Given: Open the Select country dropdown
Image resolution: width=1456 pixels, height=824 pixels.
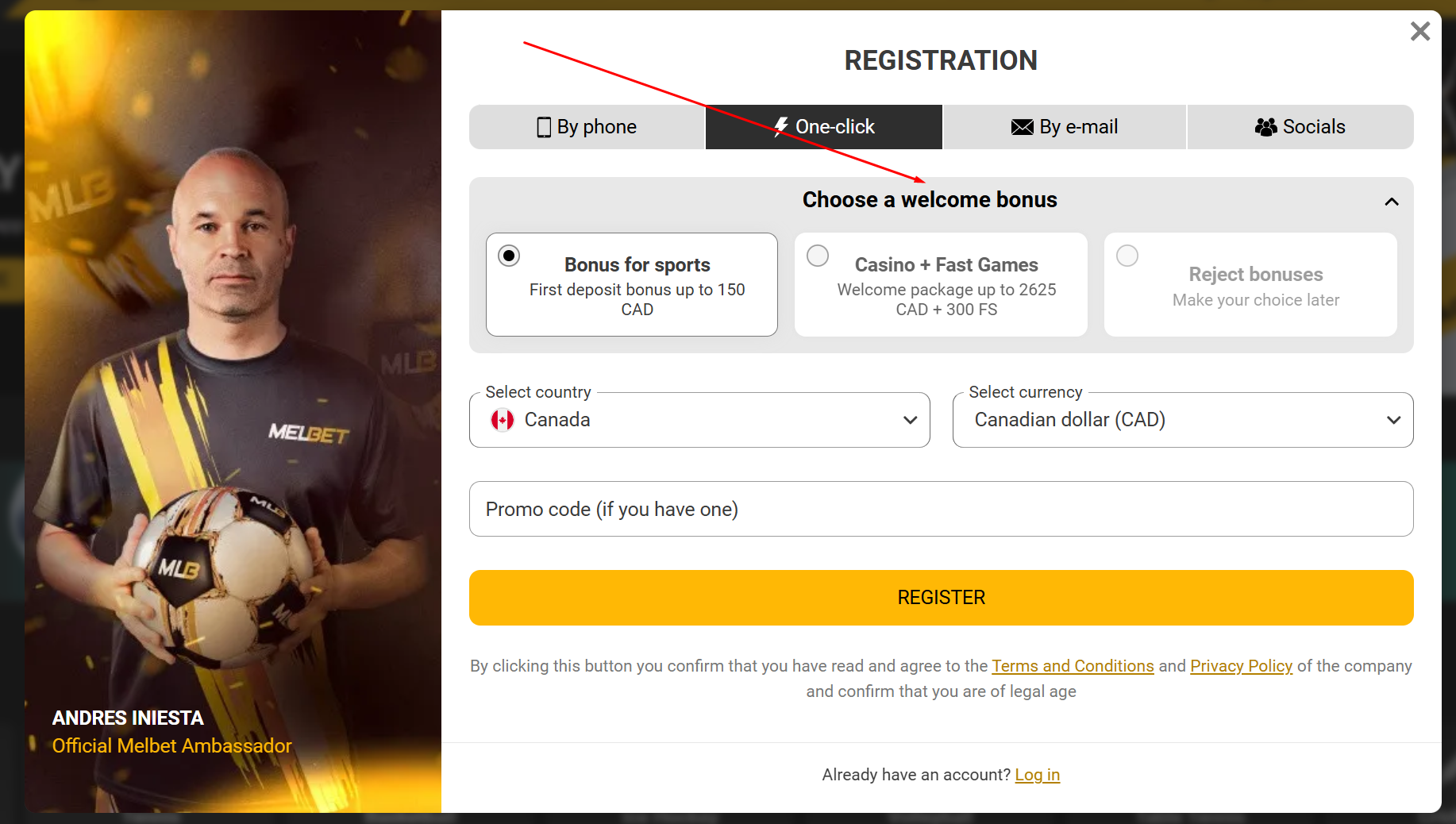Looking at the screenshot, I should click(x=699, y=420).
